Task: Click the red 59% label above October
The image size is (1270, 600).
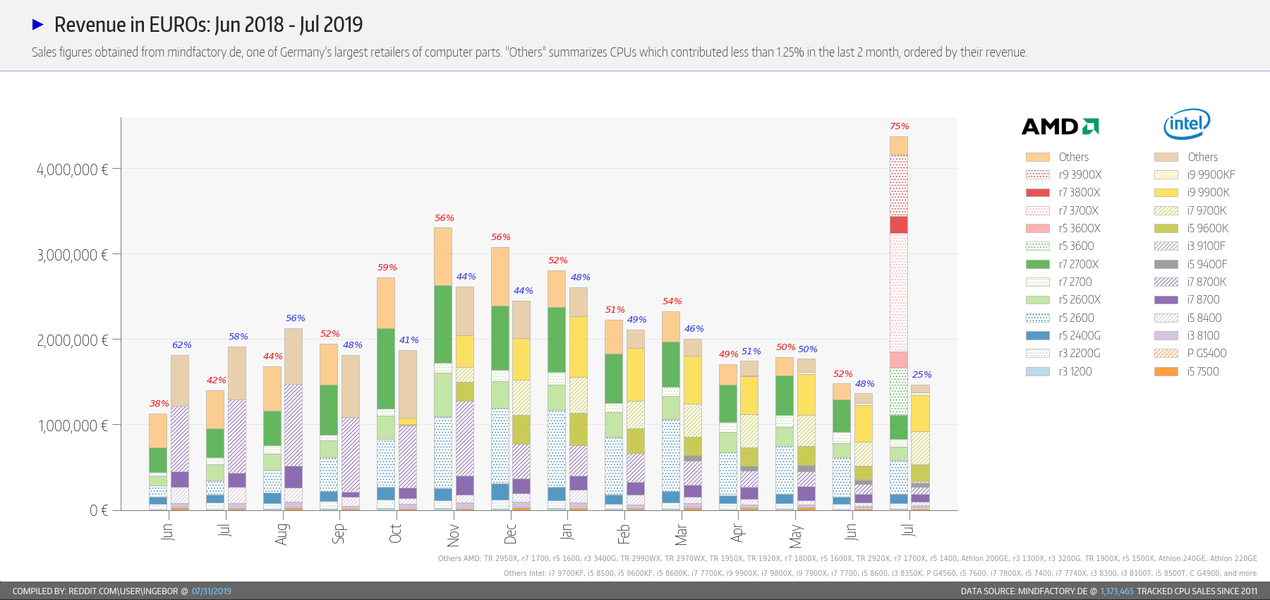Action: (386, 267)
